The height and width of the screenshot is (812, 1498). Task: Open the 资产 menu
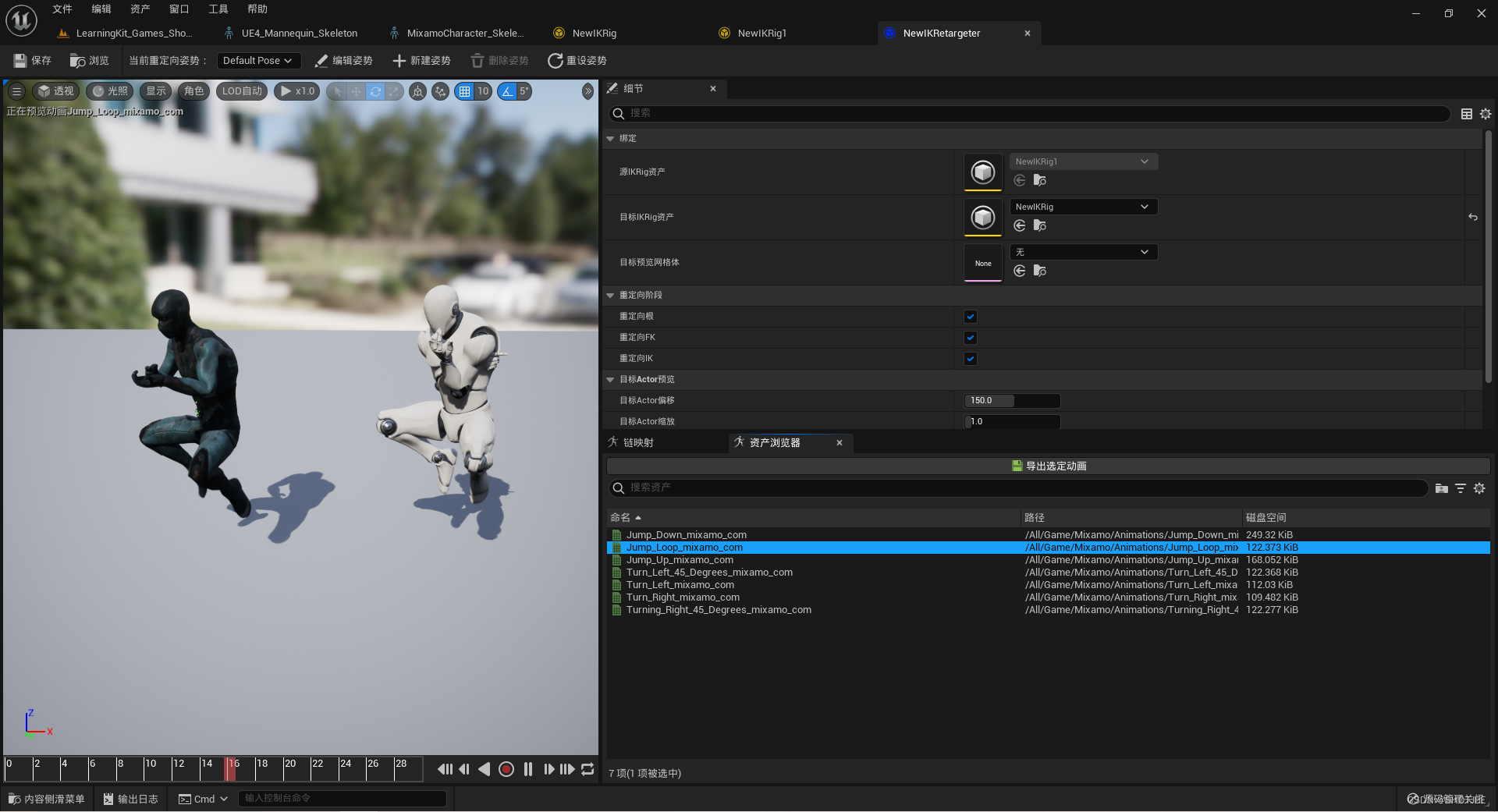(140, 9)
